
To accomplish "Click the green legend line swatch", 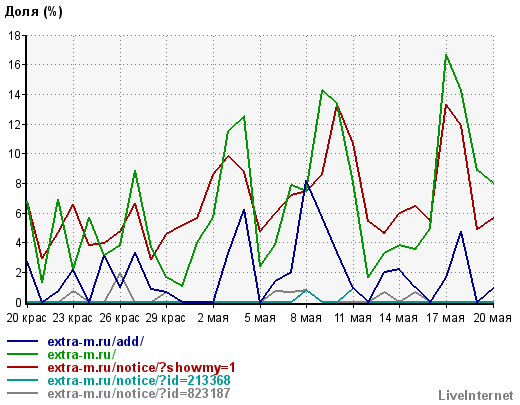I will click(22, 354).
